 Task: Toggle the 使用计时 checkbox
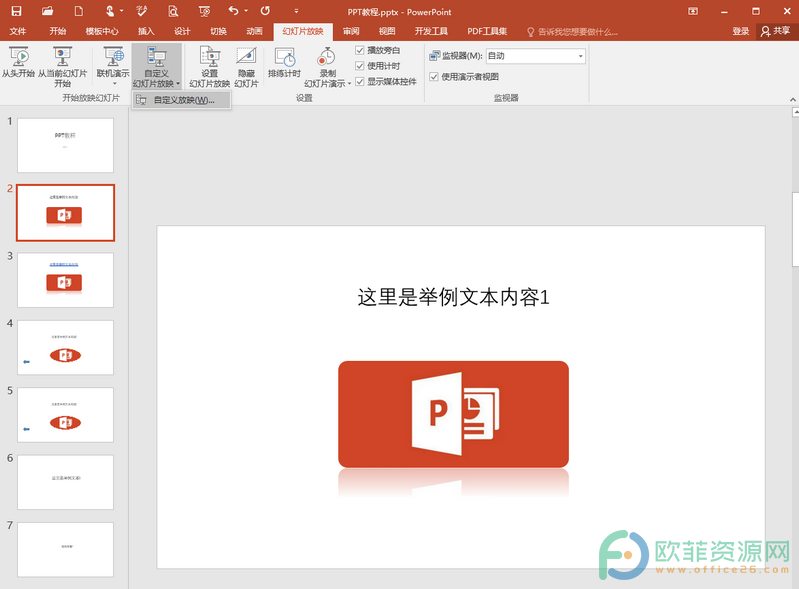pyautogui.click(x=360, y=66)
